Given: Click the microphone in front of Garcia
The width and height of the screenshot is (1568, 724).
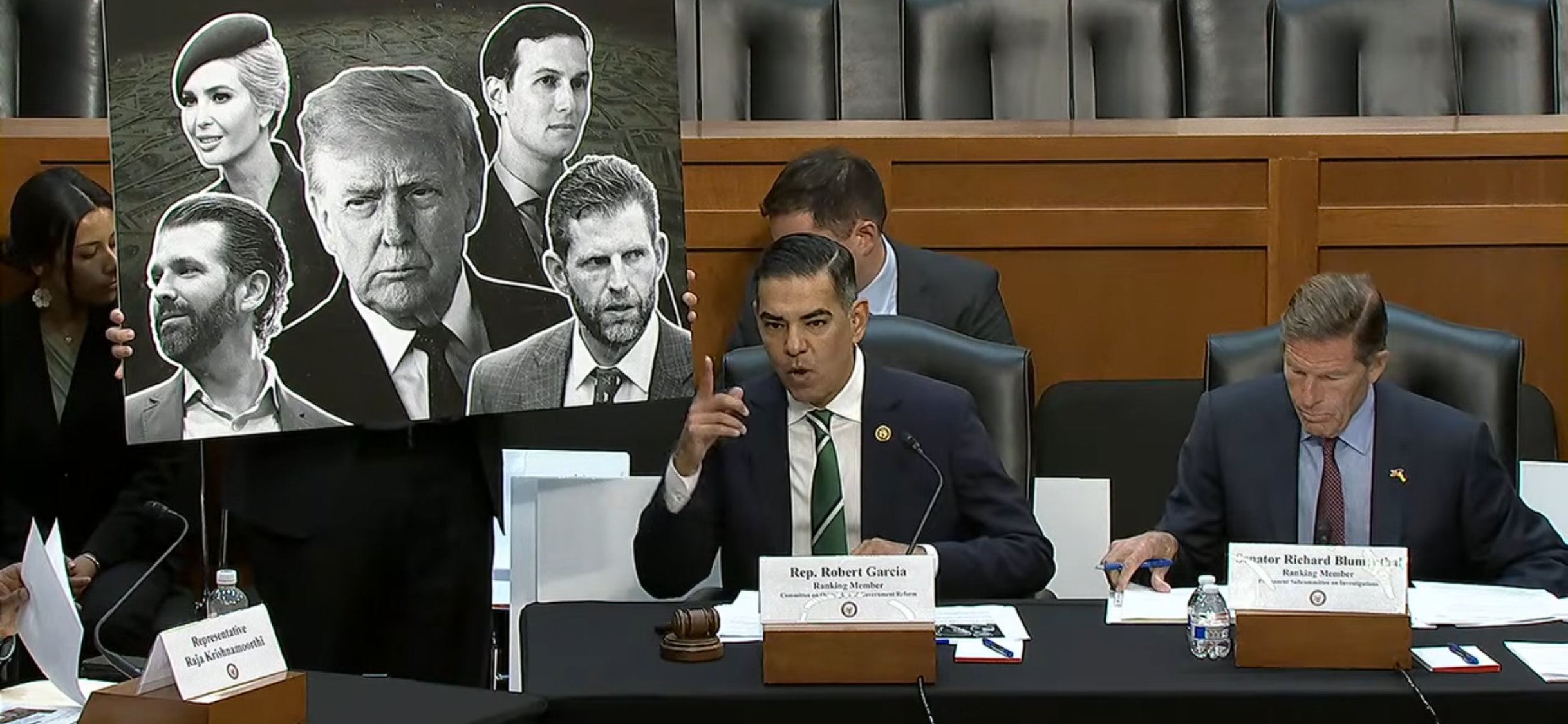Looking at the screenshot, I should tap(924, 489).
